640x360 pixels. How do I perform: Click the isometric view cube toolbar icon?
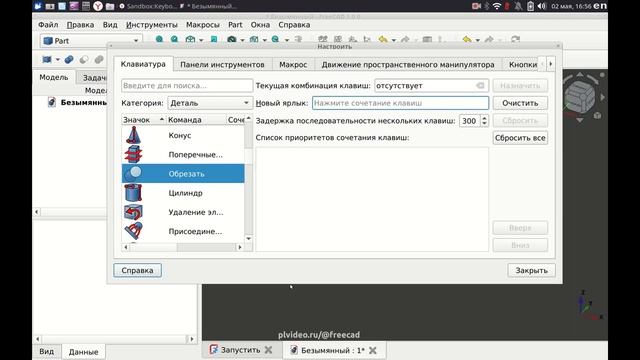[x=190, y=40]
